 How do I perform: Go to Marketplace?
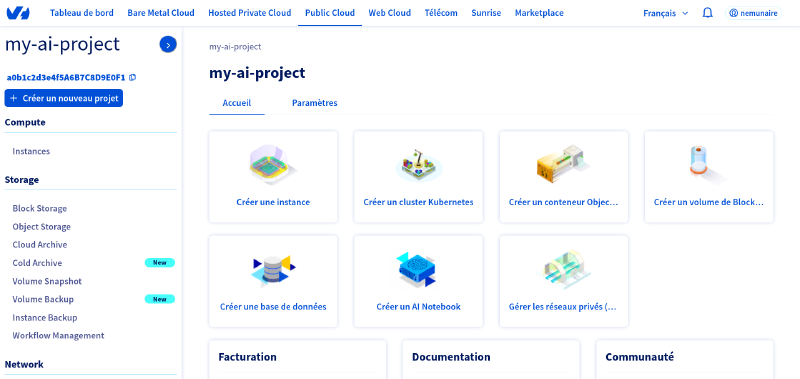539,13
